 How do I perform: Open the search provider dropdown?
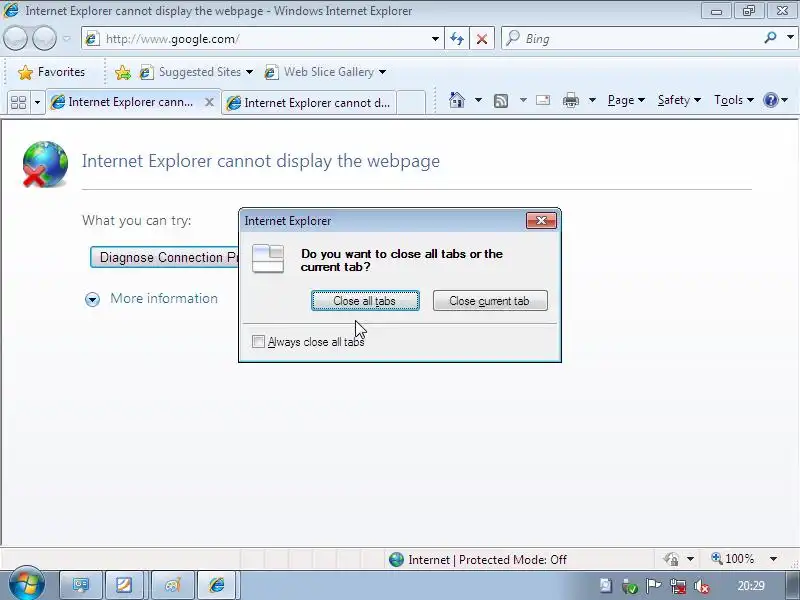pos(790,38)
